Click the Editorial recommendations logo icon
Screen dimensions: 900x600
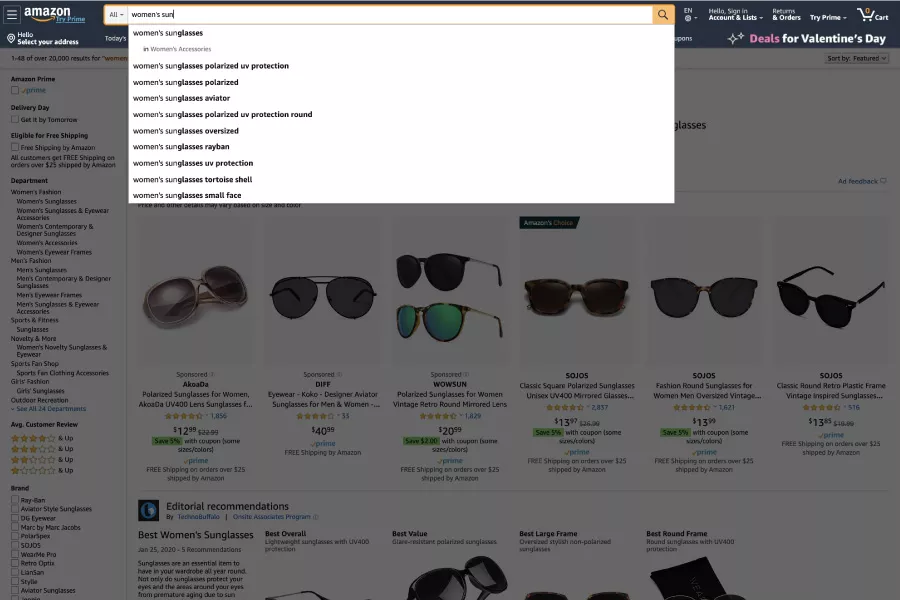point(149,510)
